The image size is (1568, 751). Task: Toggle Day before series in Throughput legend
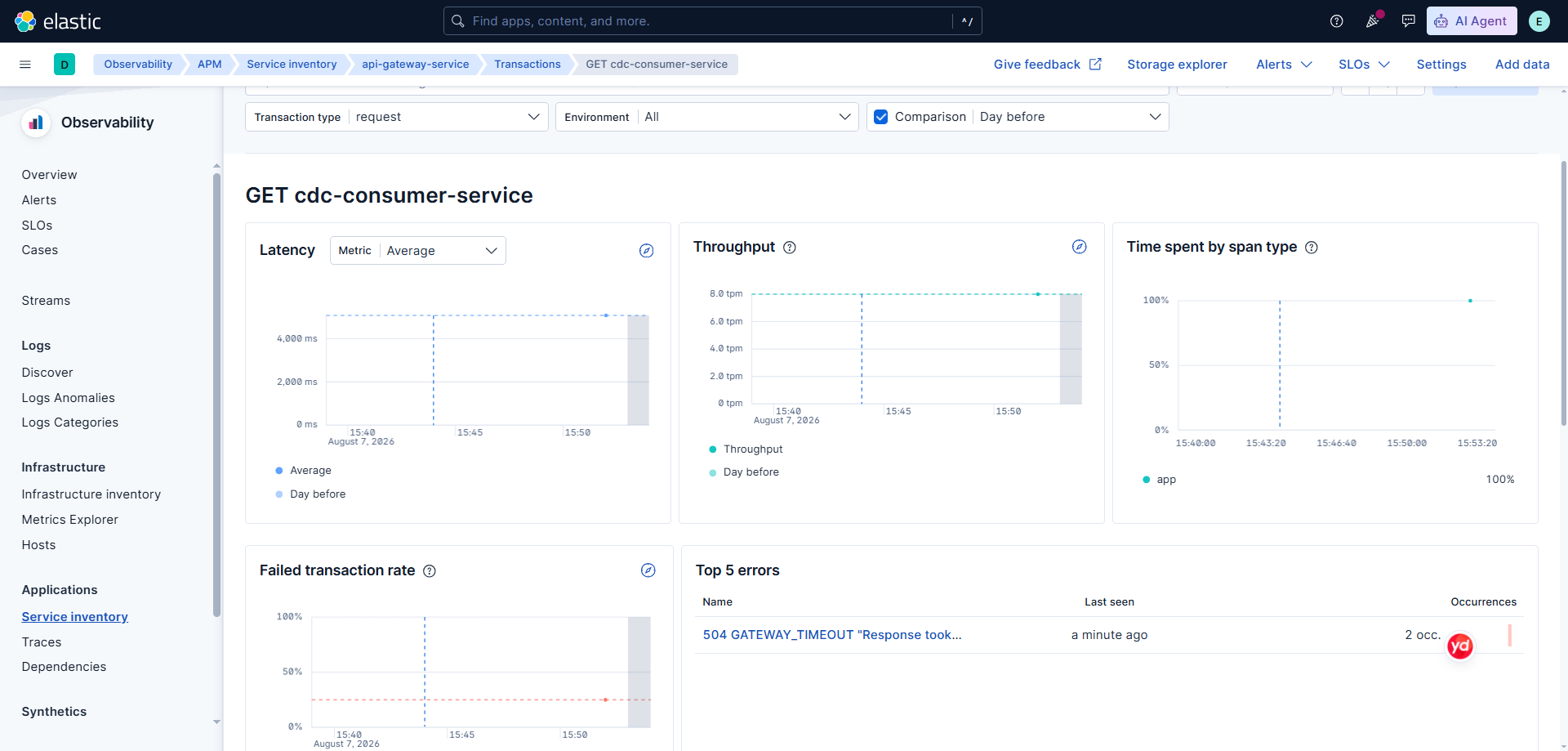pos(744,472)
